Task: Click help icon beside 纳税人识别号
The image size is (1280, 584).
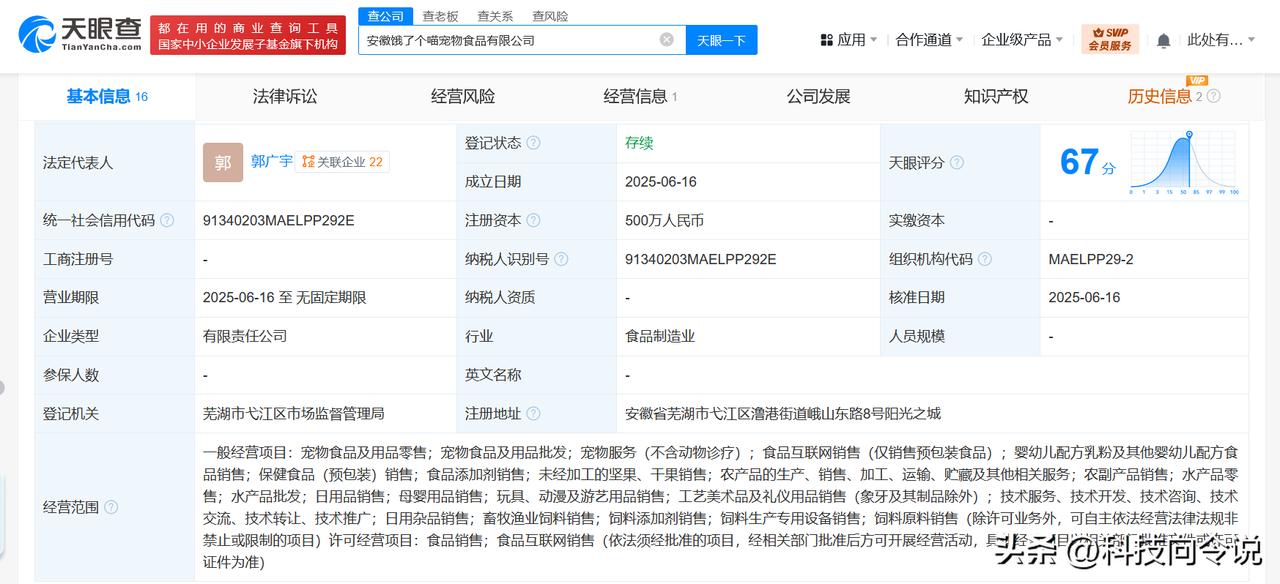Action: click(561, 259)
